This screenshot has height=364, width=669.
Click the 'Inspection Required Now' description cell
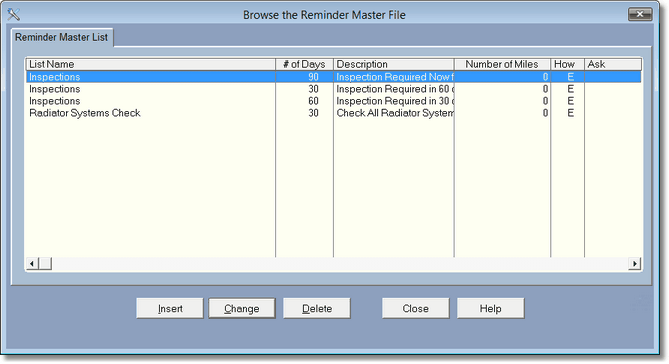coord(395,77)
